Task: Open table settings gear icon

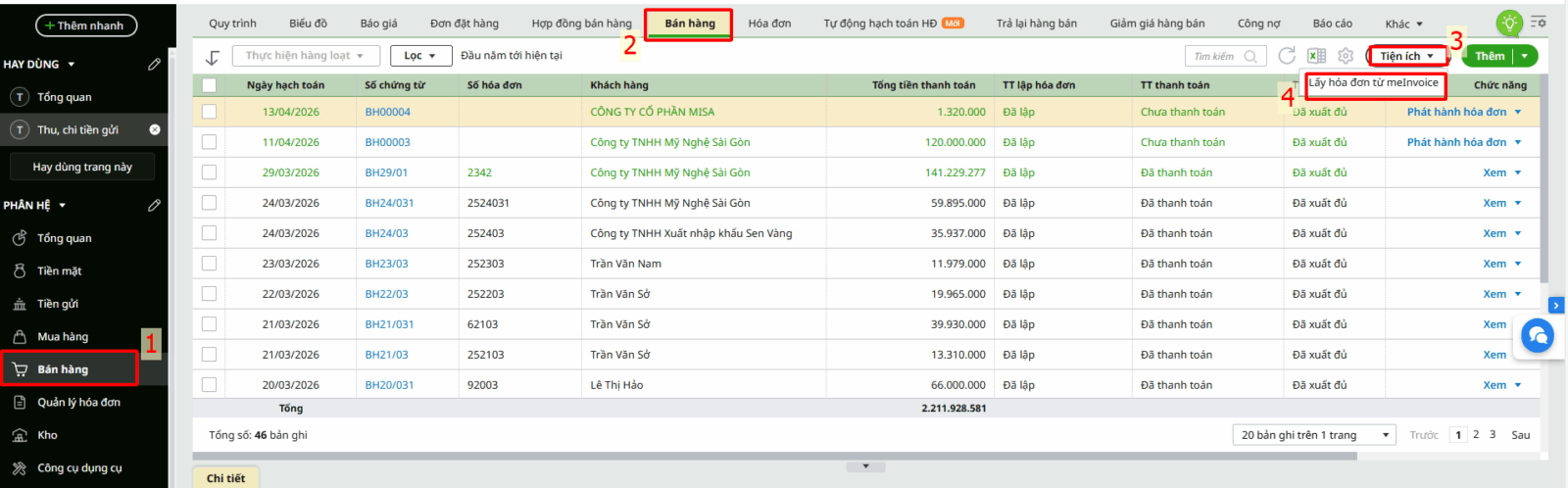Action: pos(1346,57)
